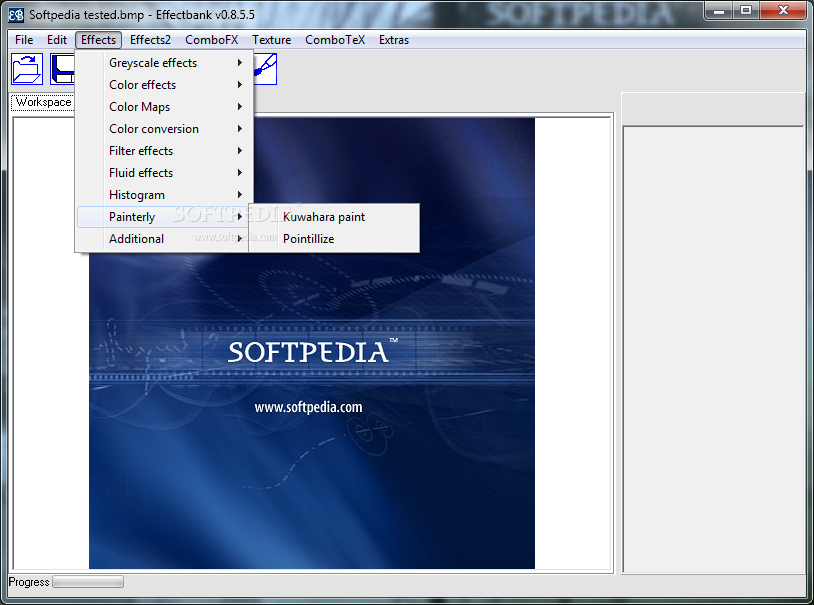Image resolution: width=814 pixels, height=605 pixels.
Task: Close the open Effects menu
Action: pyautogui.click(x=98, y=40)
